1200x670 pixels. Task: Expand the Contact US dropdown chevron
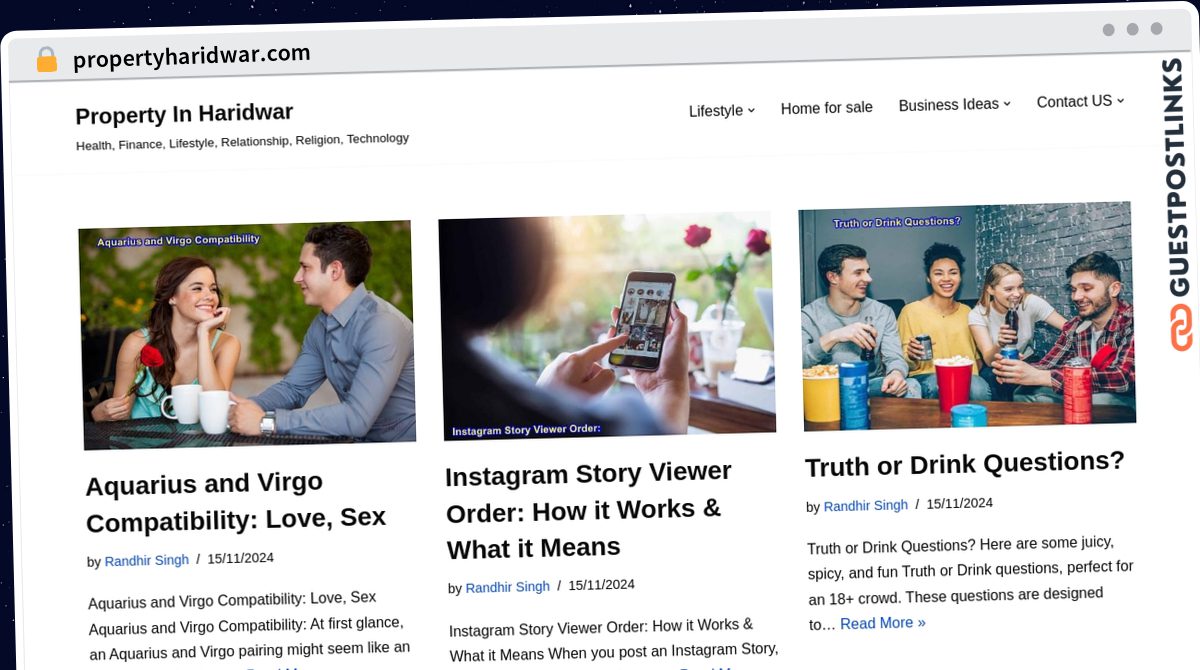click(x=1120, y=100)
